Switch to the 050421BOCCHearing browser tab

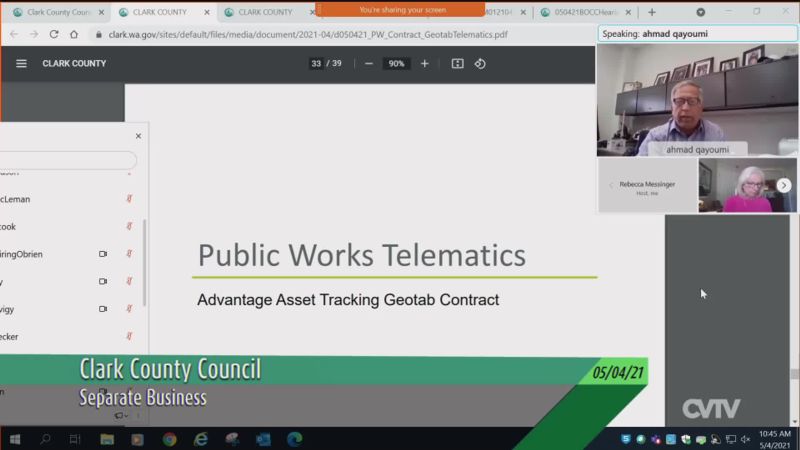tap(585, 12)
